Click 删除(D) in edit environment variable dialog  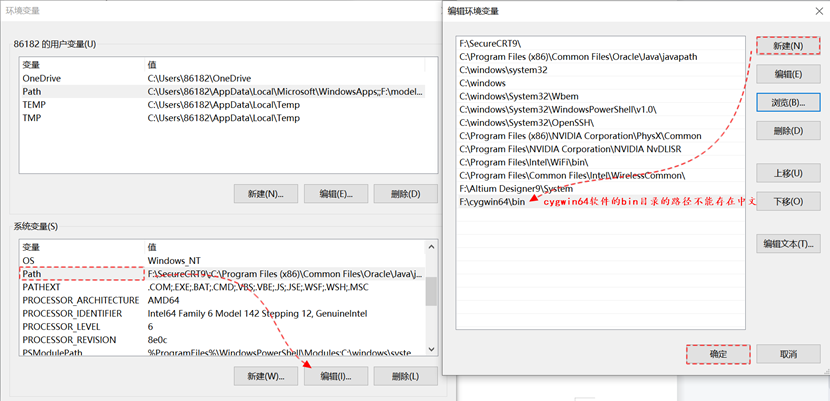788,130
